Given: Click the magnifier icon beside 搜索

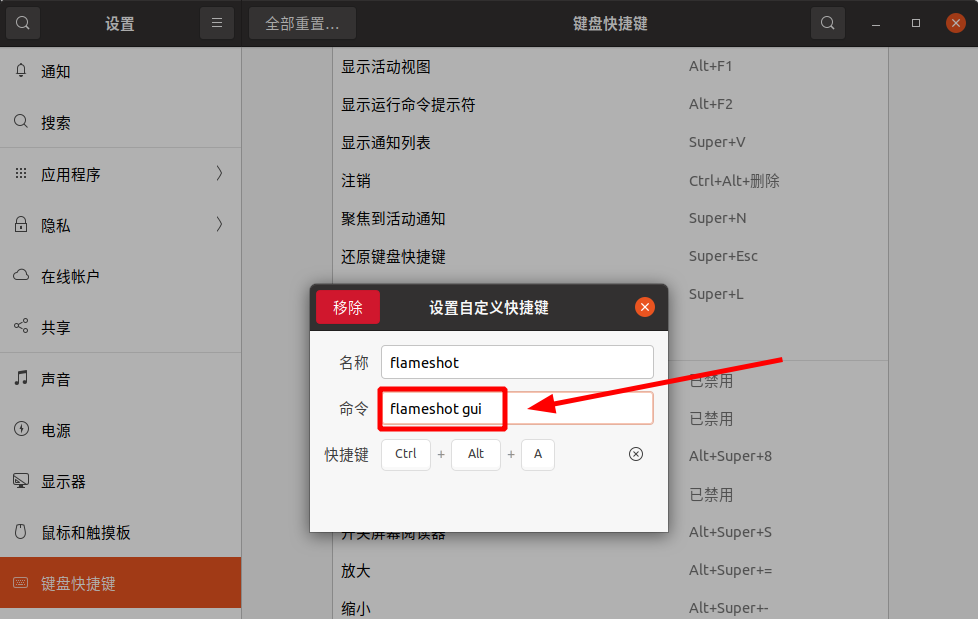Looking at the screenshot, I should (x=21, y=121).
